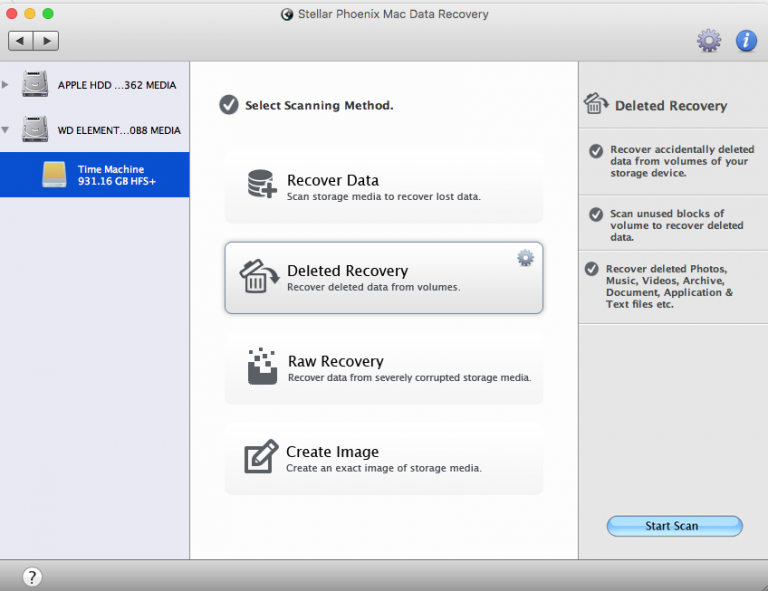768x591 pixels.
Task: Click the Deleted Recovery trash can icon
Action: [259, 276]
